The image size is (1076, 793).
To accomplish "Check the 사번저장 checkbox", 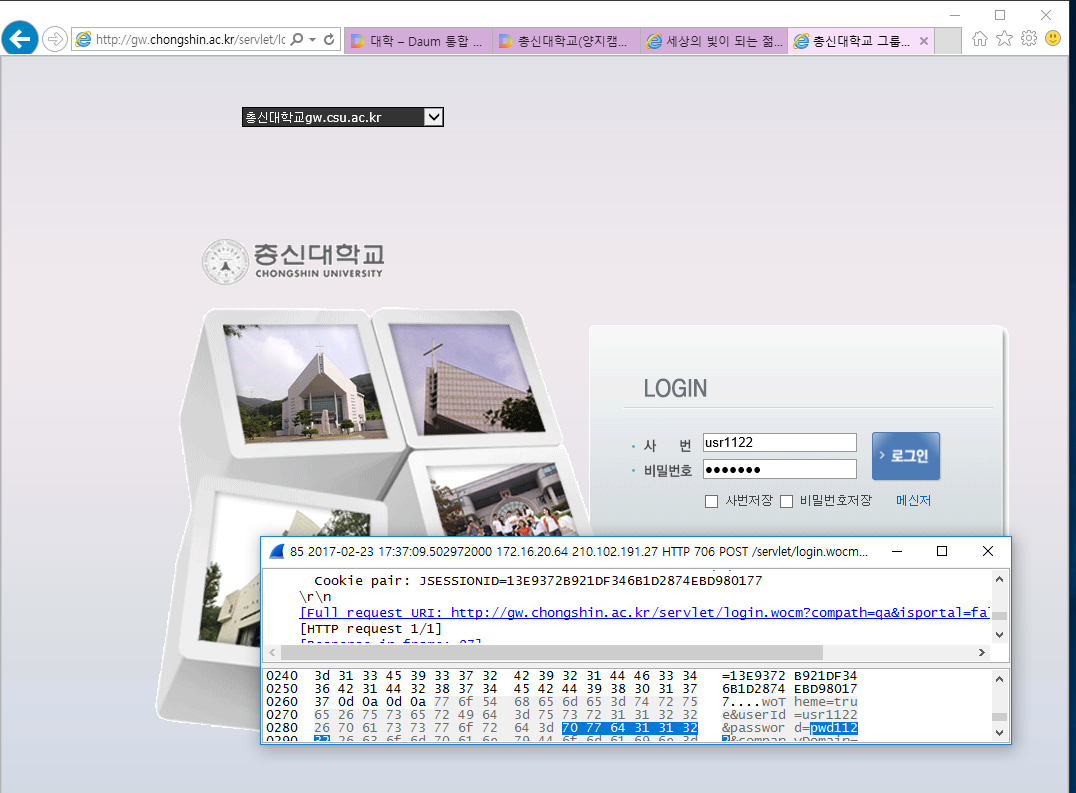I will point(712,501).
